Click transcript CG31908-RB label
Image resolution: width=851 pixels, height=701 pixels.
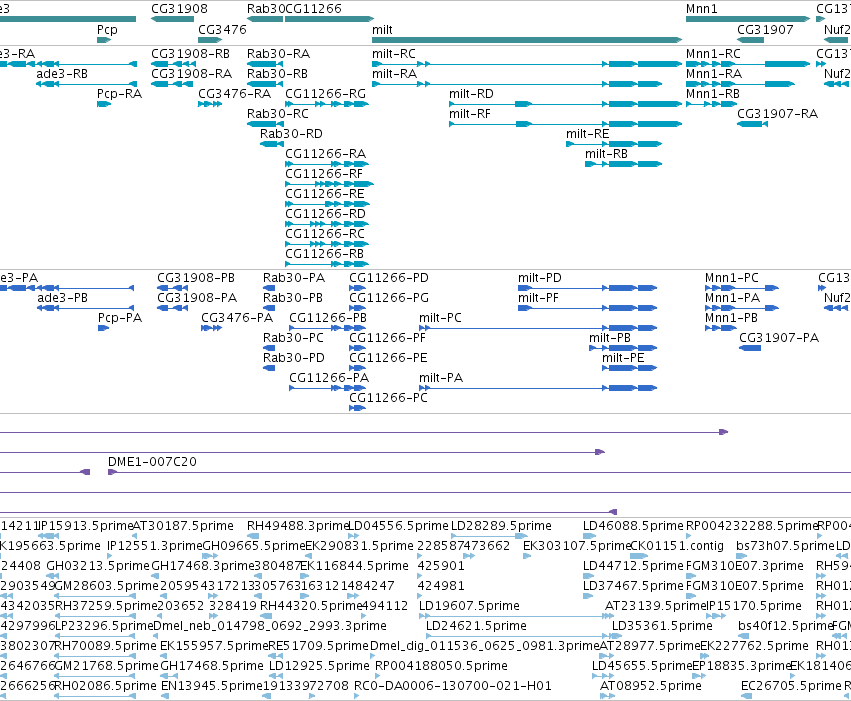pyautogui.click(x=190, y=54)
